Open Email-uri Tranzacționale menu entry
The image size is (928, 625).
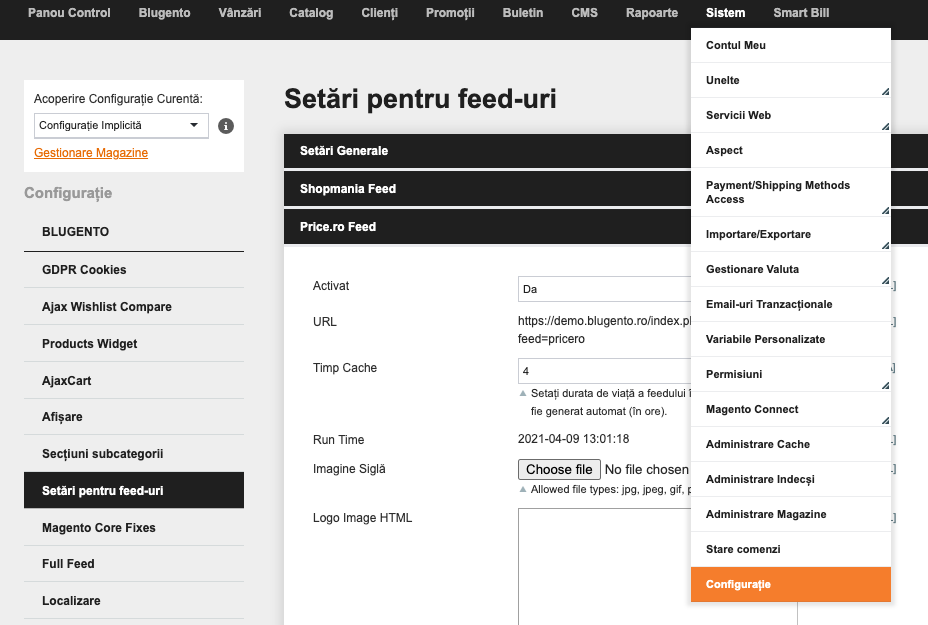(x=791, y=304)
